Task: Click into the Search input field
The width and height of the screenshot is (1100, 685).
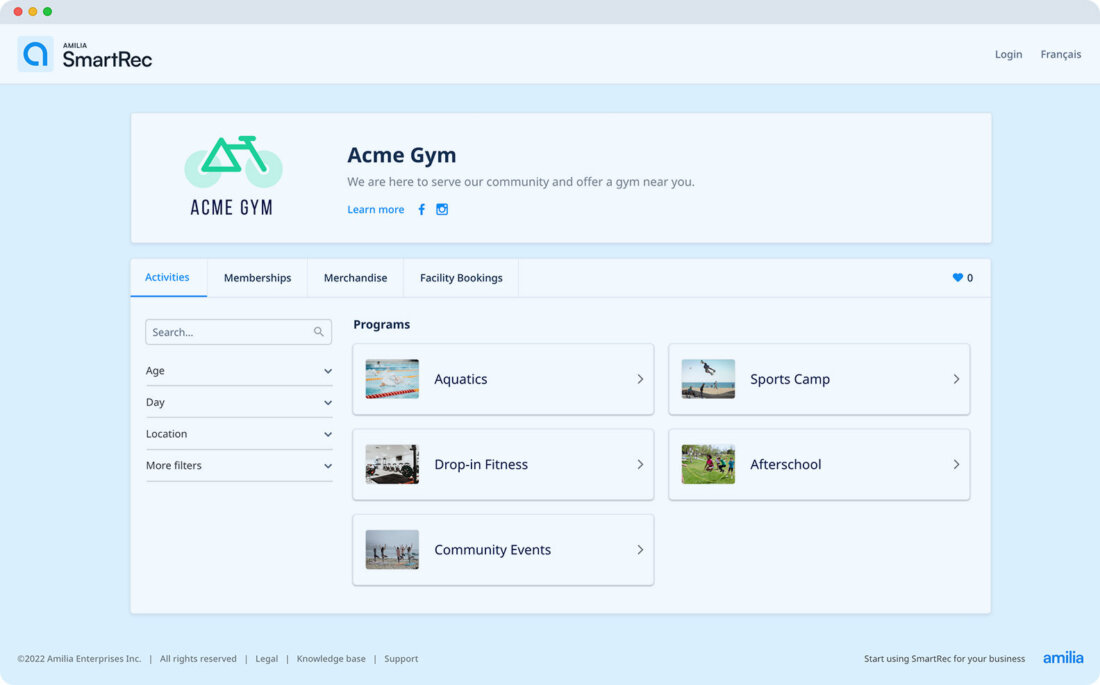Action: point(230,332)
